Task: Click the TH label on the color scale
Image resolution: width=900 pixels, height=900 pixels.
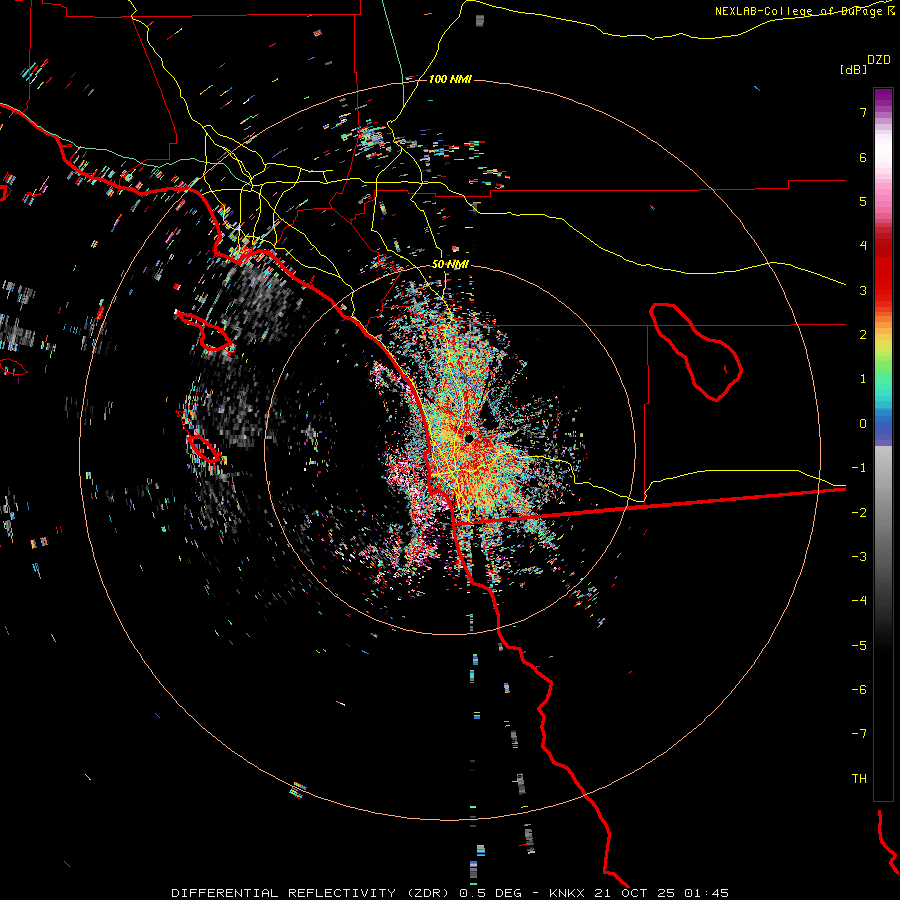Action: click(x=859, y=779)
